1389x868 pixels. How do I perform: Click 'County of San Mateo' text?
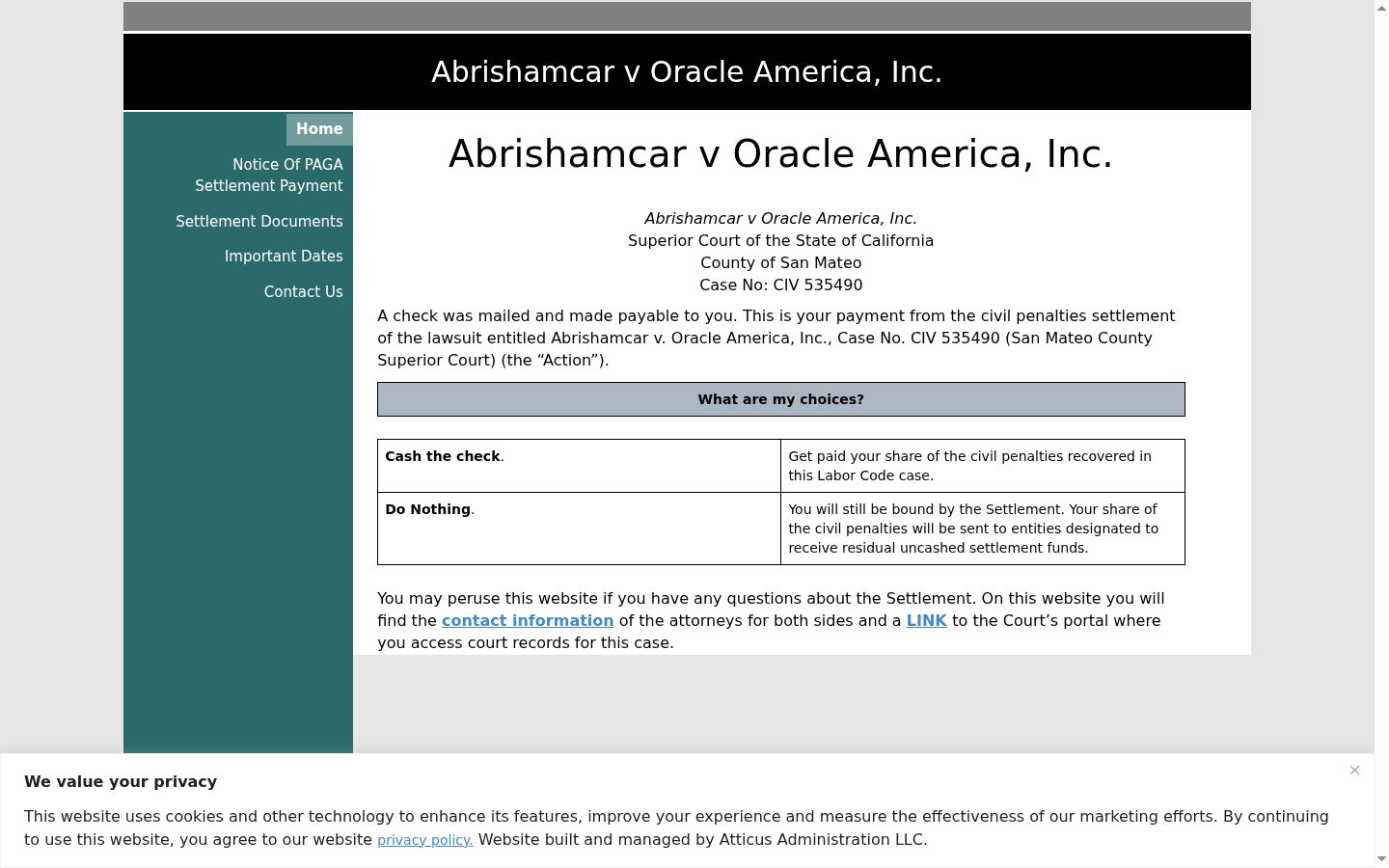coord(780,262)
